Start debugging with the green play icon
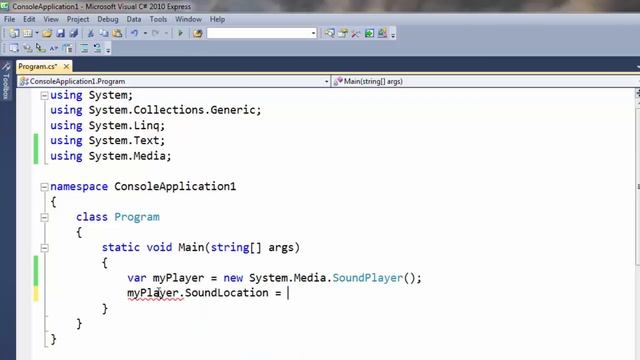640x360 pixels. click(180, 33)
